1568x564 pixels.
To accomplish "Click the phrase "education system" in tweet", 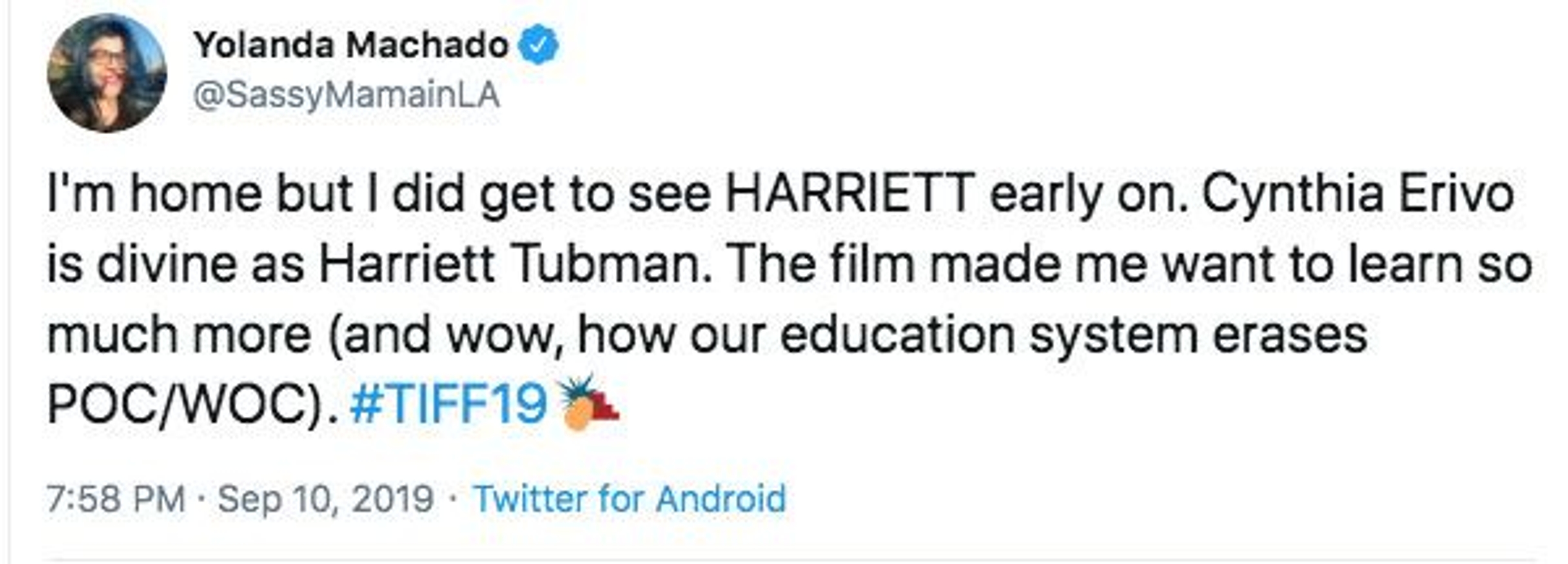I will [x=989, y=335].
